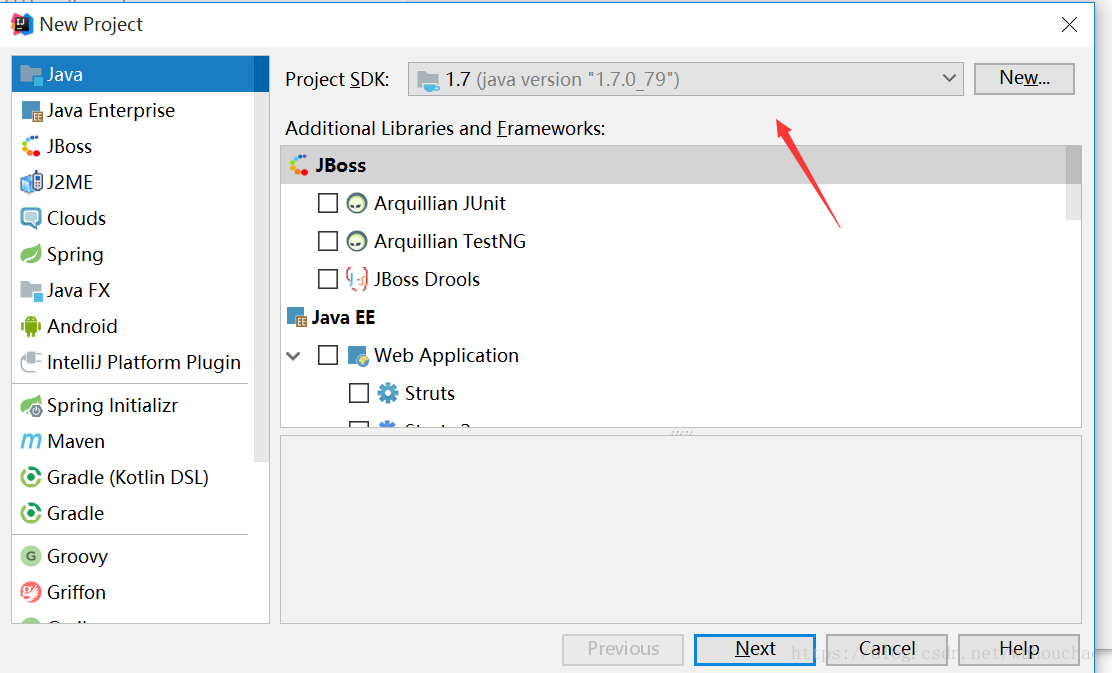1112x673 pixels.
Task: Click the Java Enterprise icon
Action: tap(32, 111)
